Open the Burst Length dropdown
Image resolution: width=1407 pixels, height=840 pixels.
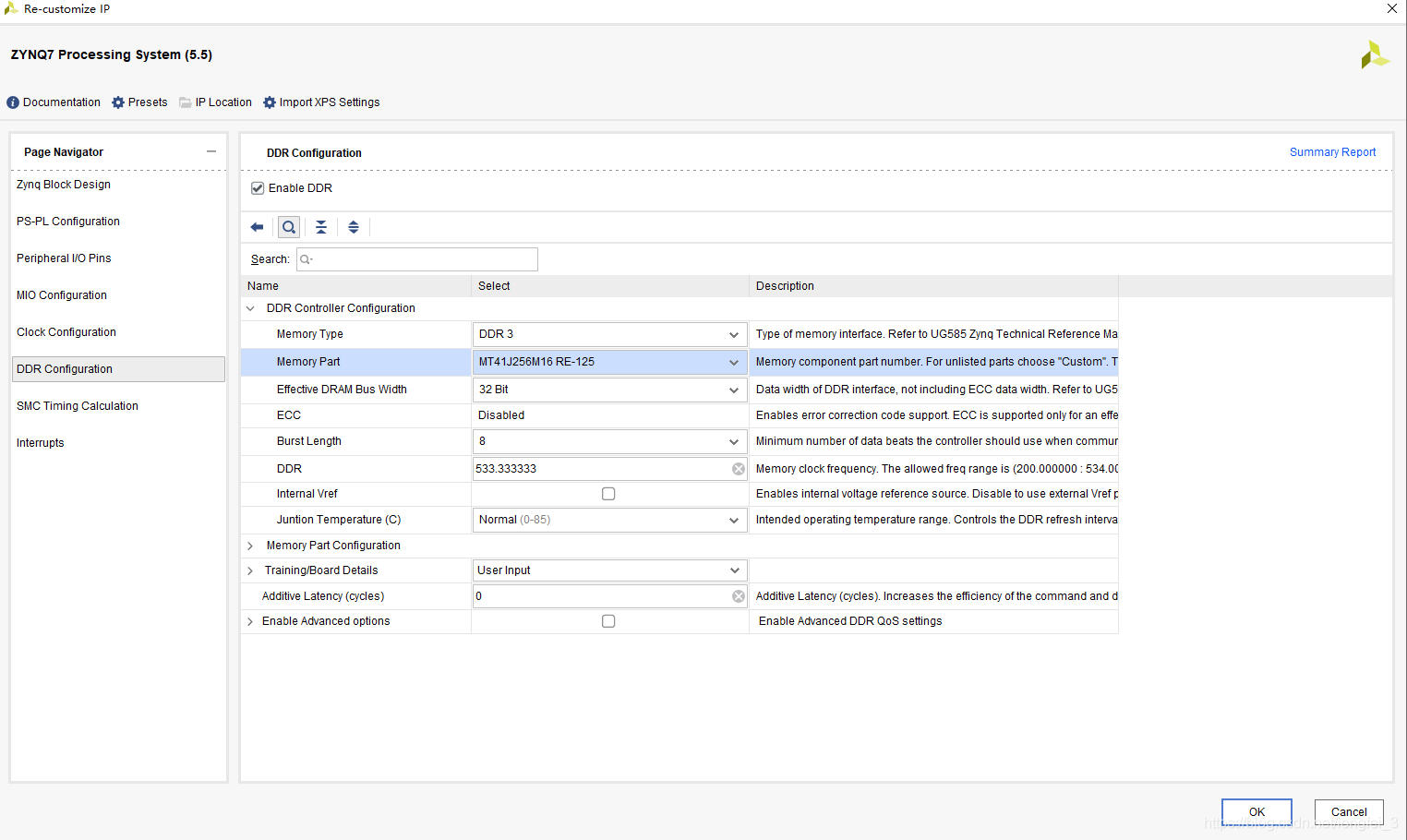coord(609,441)
